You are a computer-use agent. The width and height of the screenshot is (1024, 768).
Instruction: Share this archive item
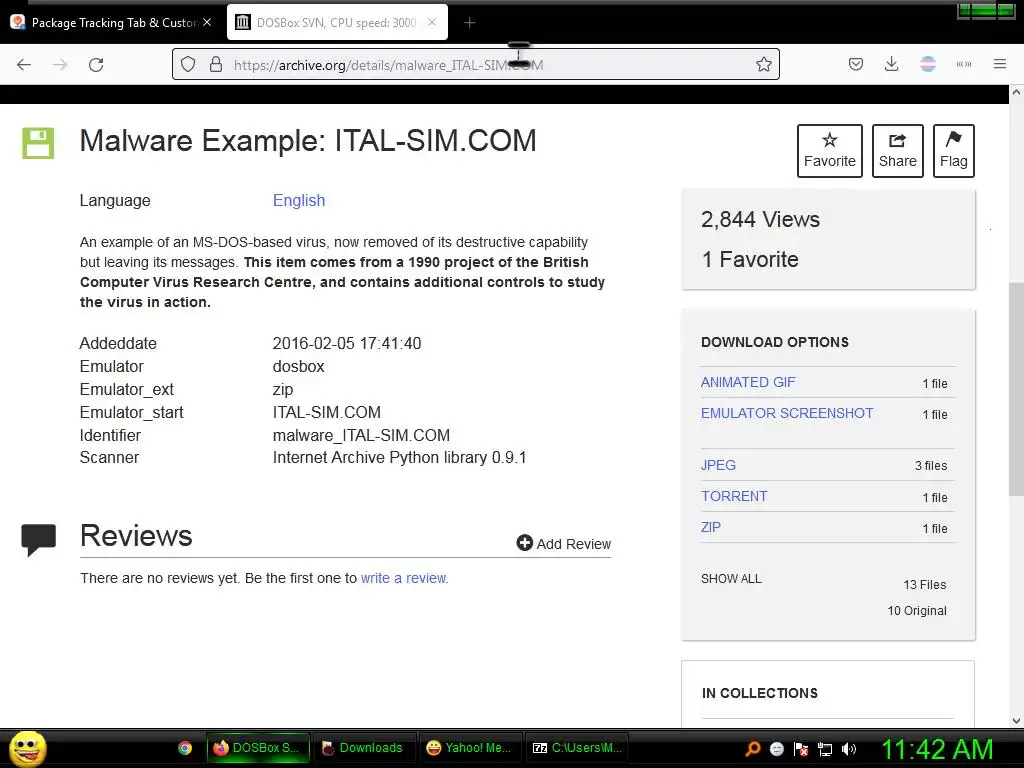click(x=897, y=151)
